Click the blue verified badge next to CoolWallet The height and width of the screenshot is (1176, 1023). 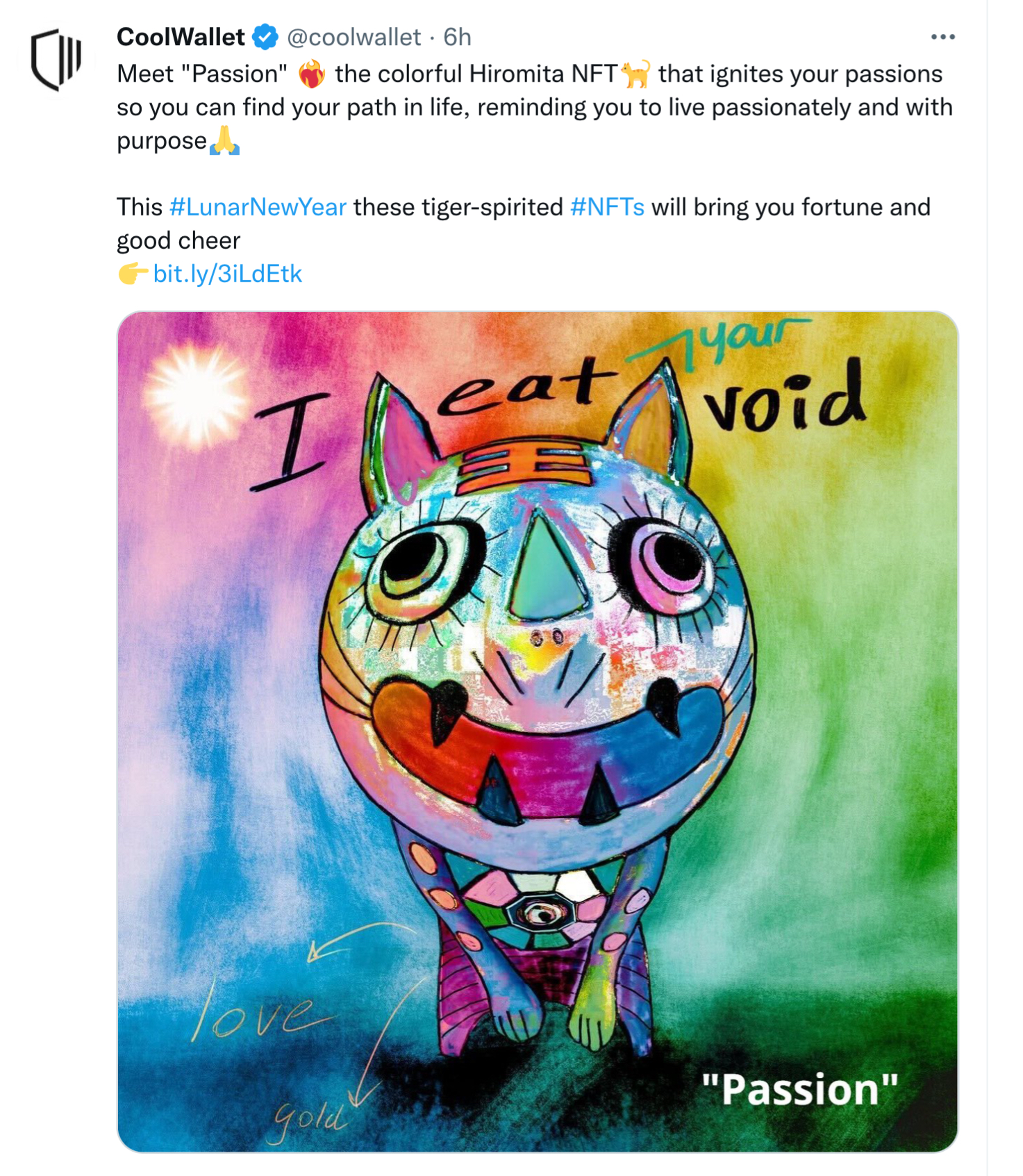[265, 37]
